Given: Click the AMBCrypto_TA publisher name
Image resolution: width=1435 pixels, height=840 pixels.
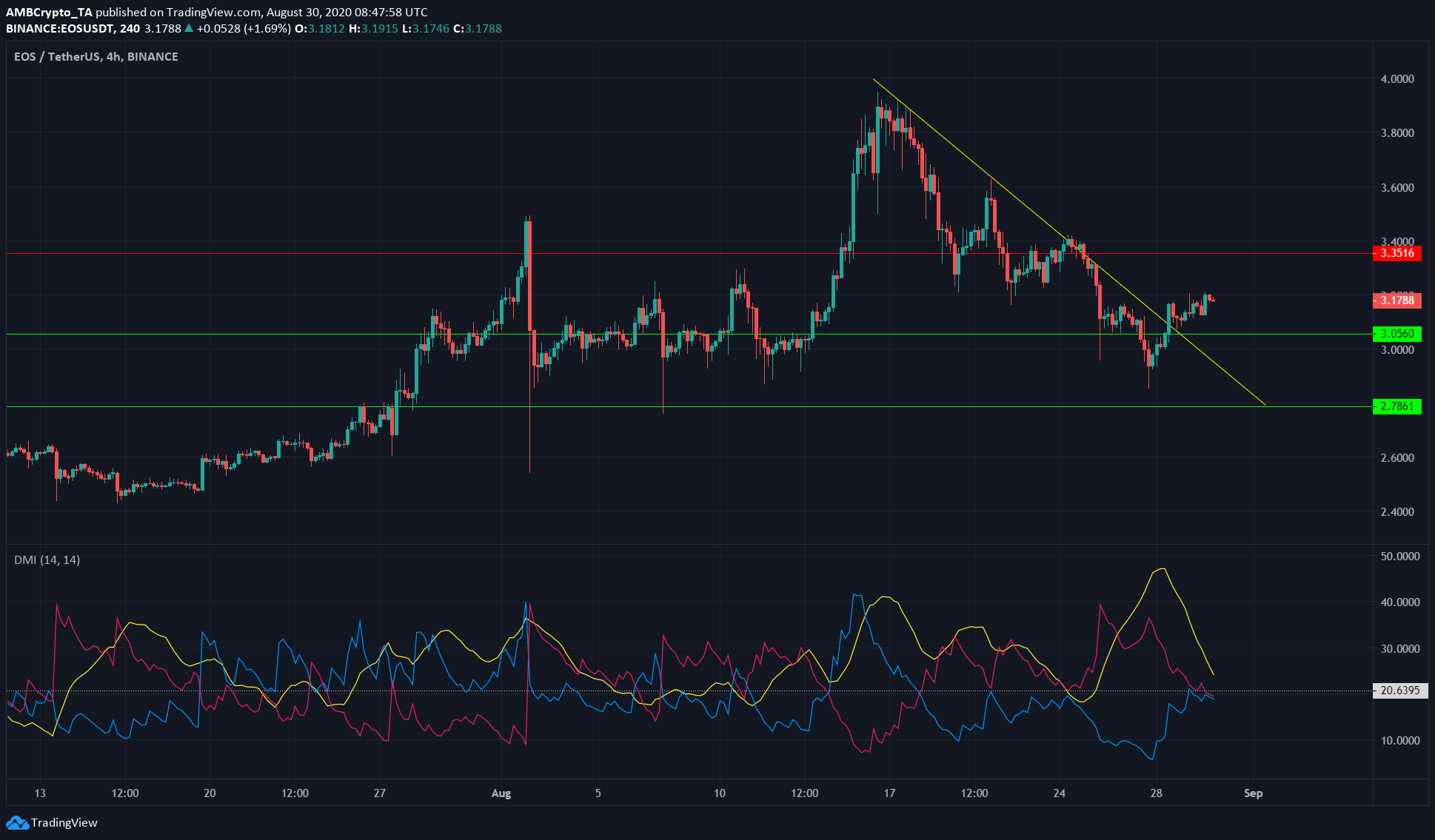Looking at the screenshot, I should coord(49,12).
